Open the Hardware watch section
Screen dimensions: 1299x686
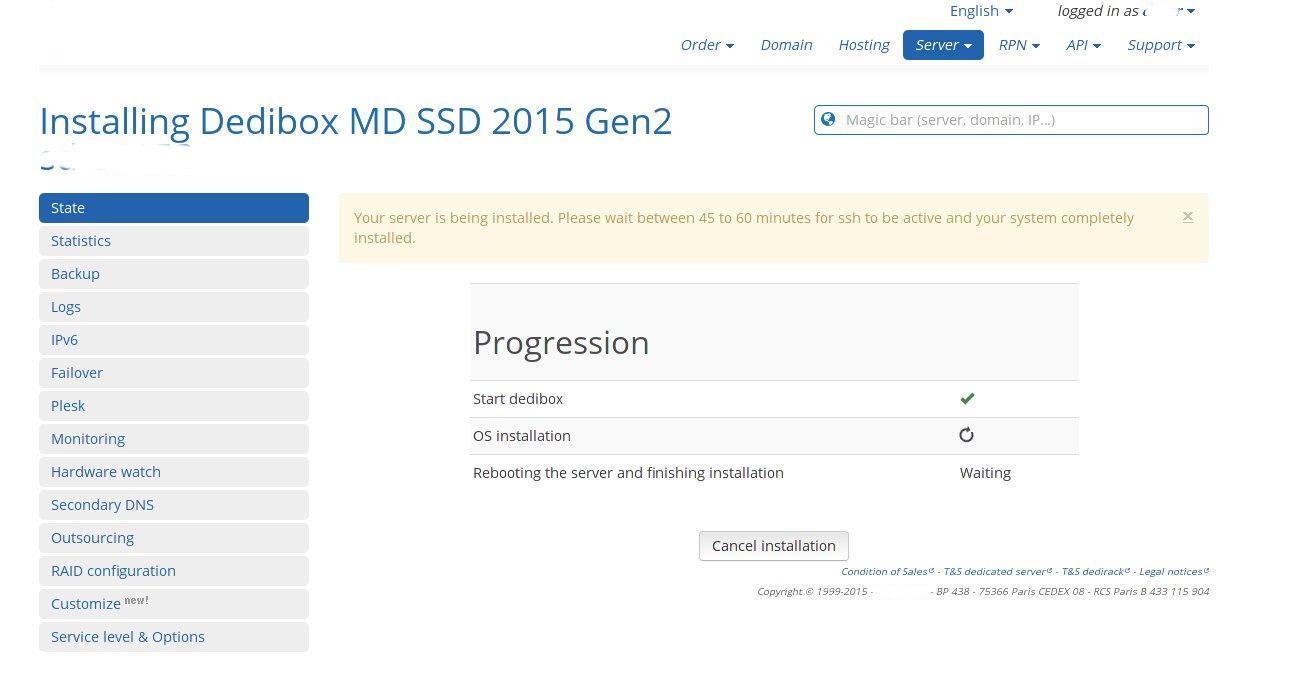pyautogui.click(x=174, y=472)
